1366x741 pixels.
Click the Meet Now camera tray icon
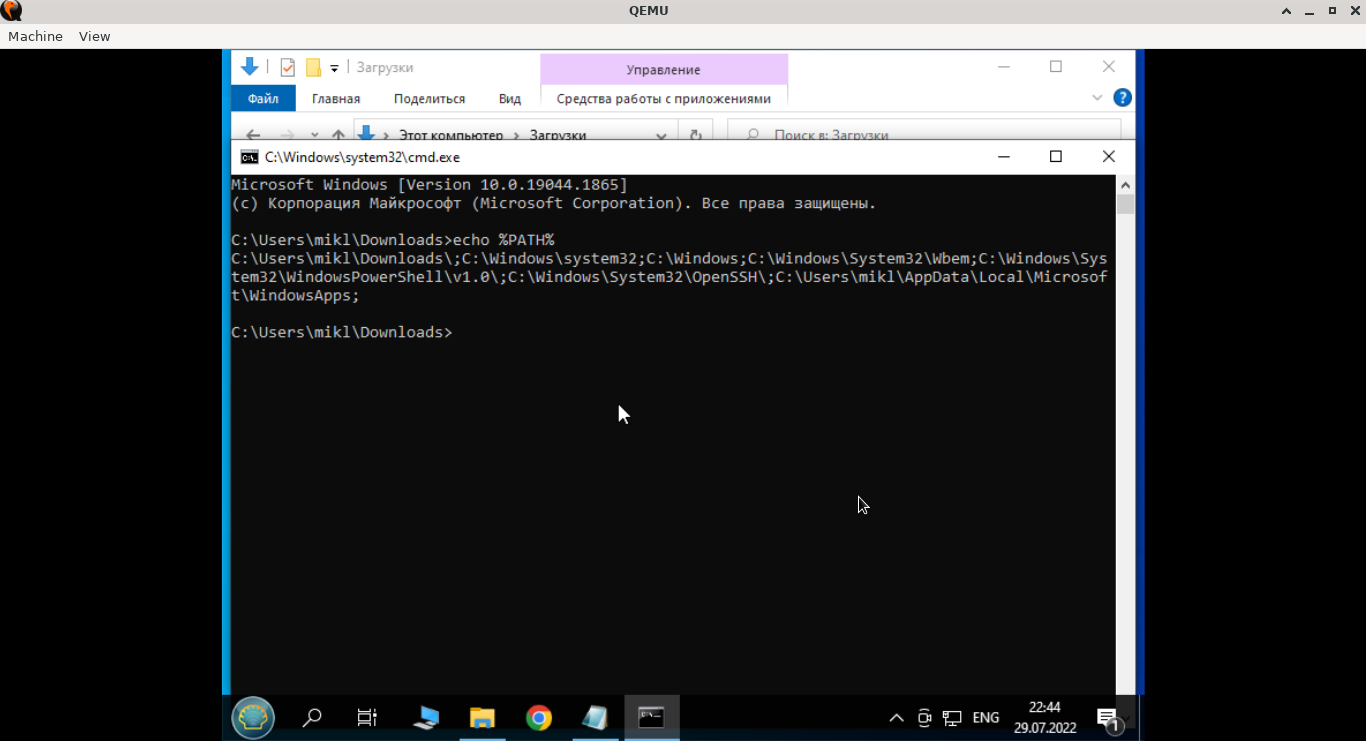point(924,718)
